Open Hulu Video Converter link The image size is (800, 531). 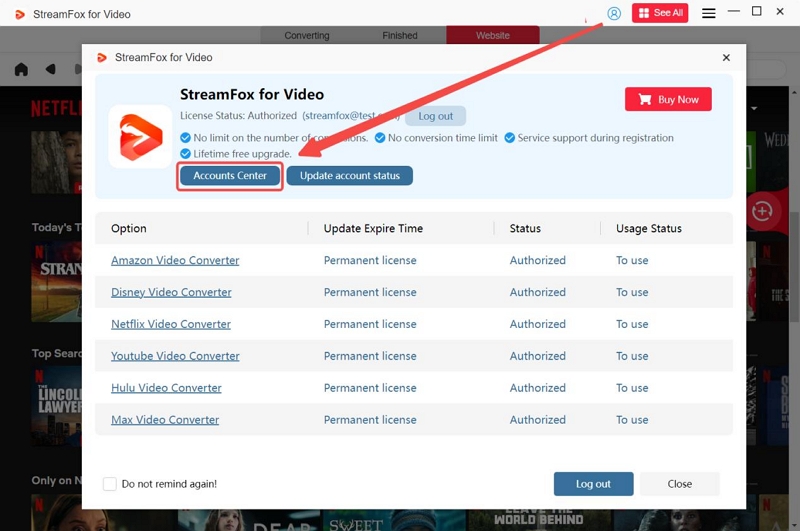point(166,388)
